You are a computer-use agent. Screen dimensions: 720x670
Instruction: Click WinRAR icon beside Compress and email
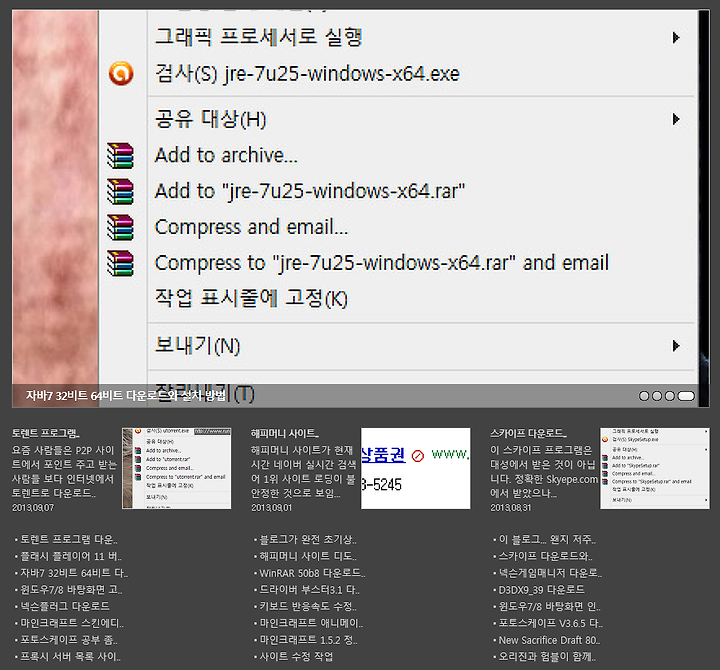(120, 227)
